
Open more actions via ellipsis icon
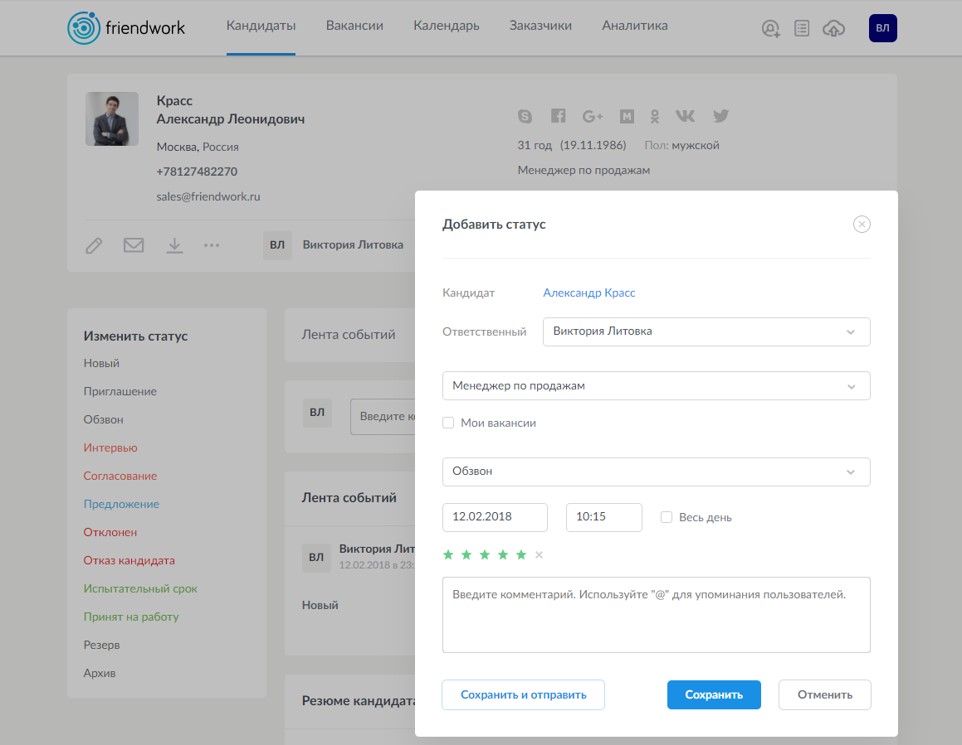[x=210, y=244]
